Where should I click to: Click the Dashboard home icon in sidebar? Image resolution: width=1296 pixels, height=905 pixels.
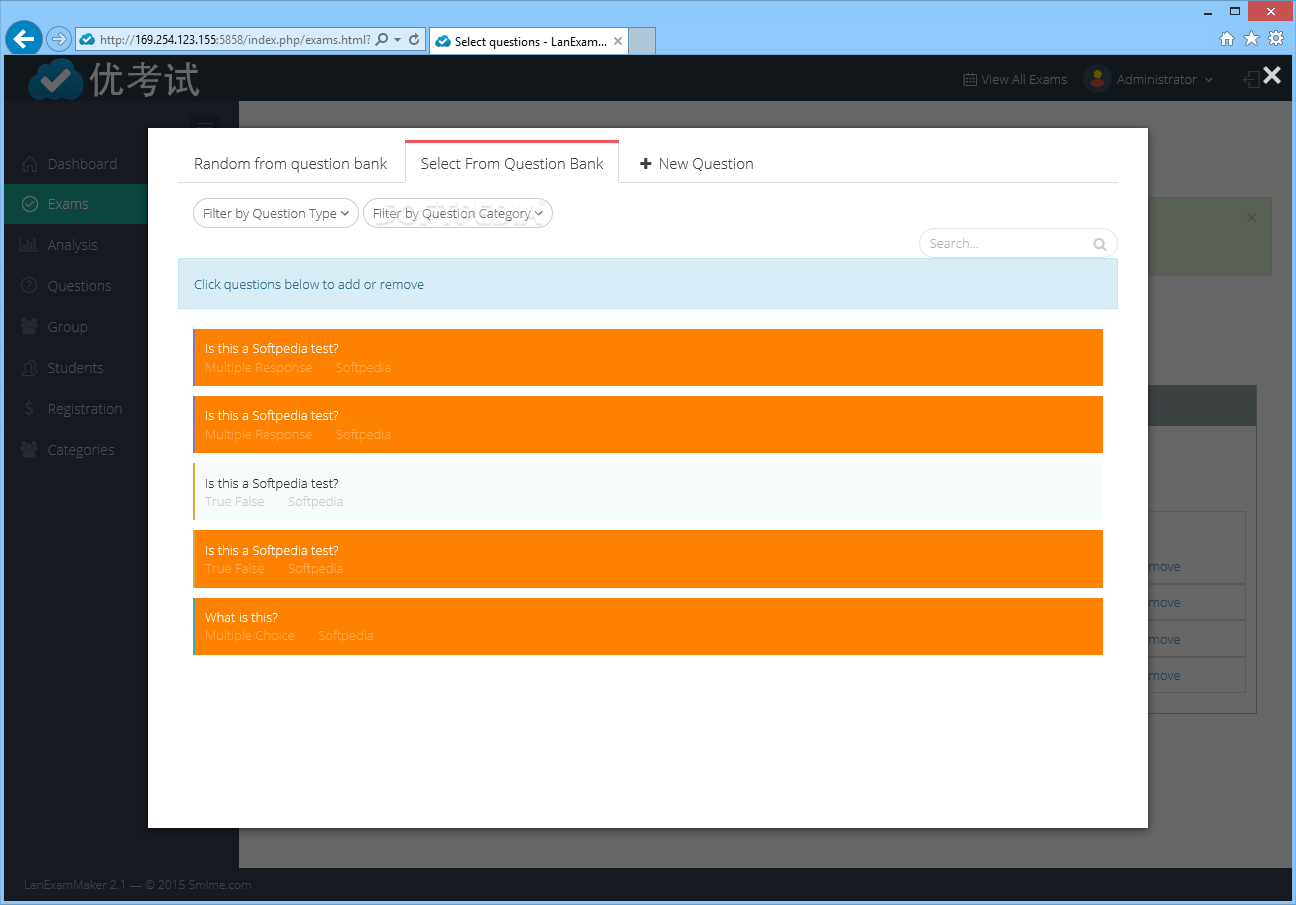pos(29,164)
